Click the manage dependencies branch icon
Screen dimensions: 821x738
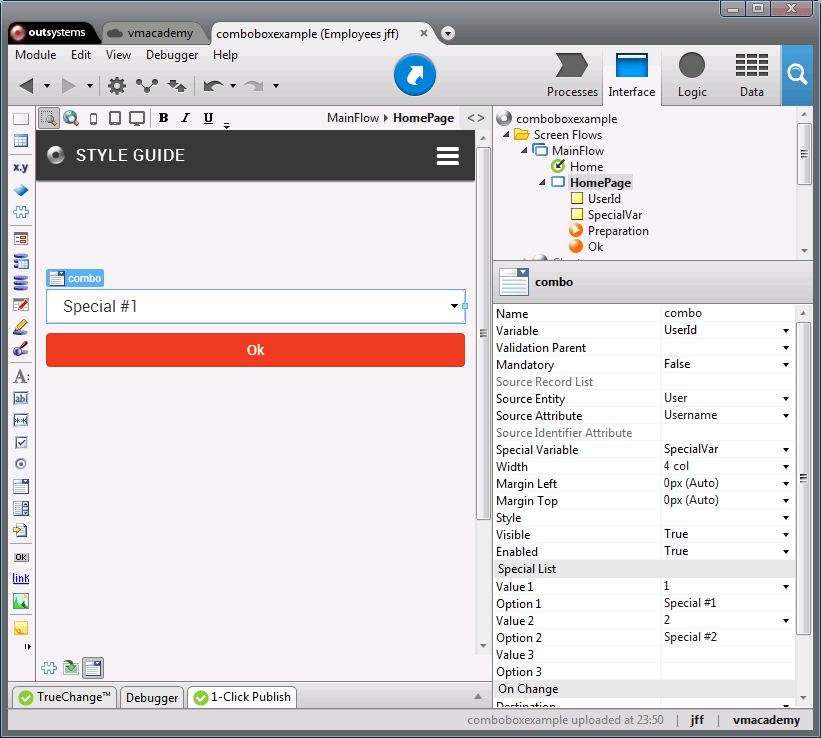pyautogui.click(x=147, y=85)
